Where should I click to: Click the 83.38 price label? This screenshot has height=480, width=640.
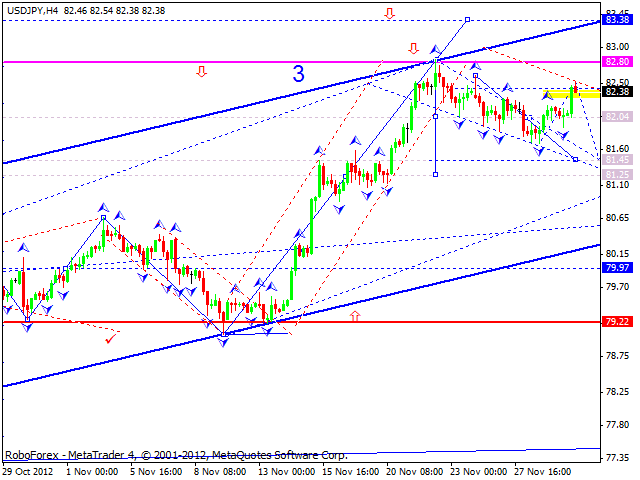616,20
